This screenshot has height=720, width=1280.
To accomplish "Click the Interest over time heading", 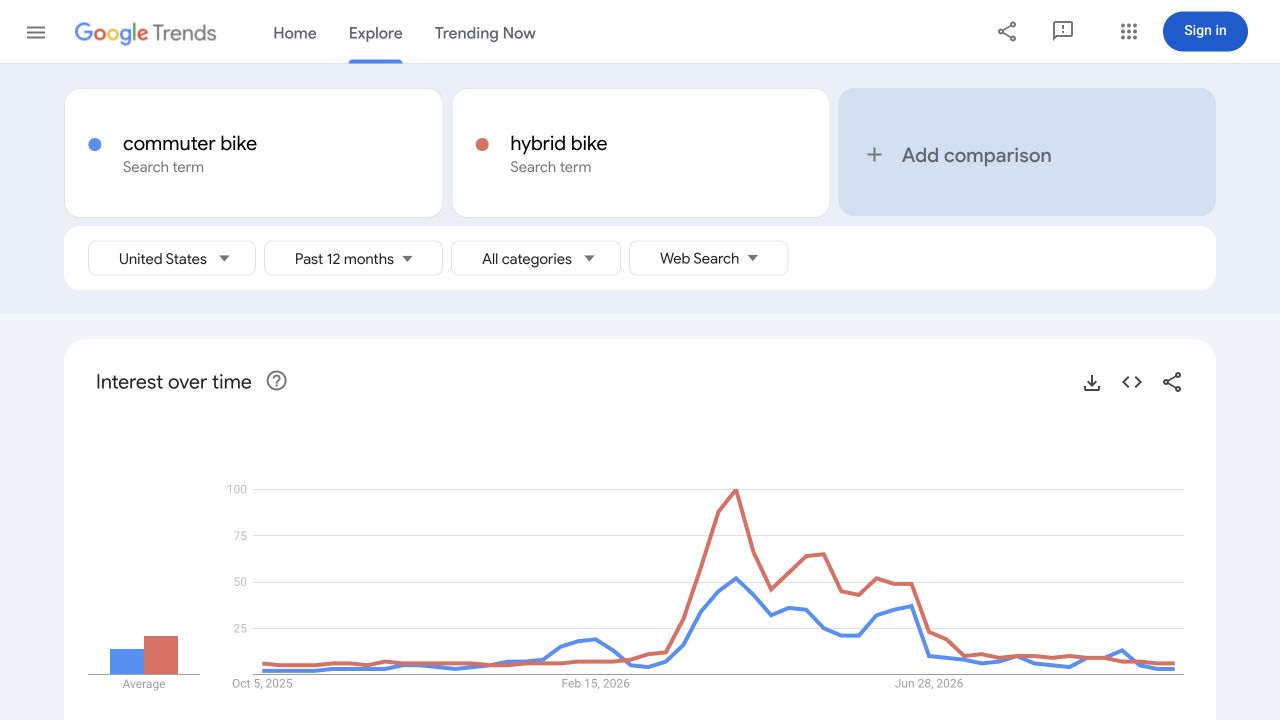I will coord(174,381).
